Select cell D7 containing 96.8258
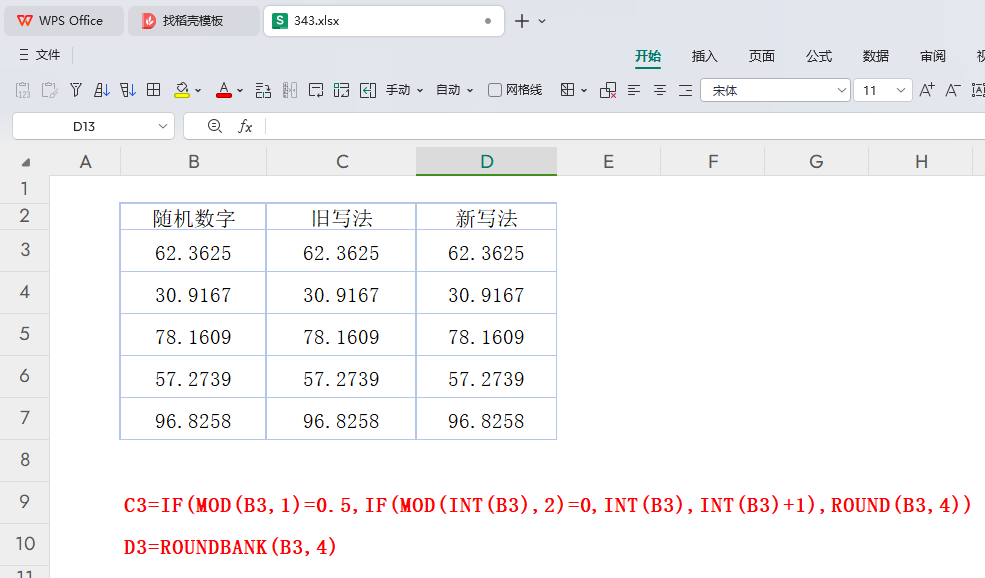The width and height of the screenshot is (985, 578). 486,420
